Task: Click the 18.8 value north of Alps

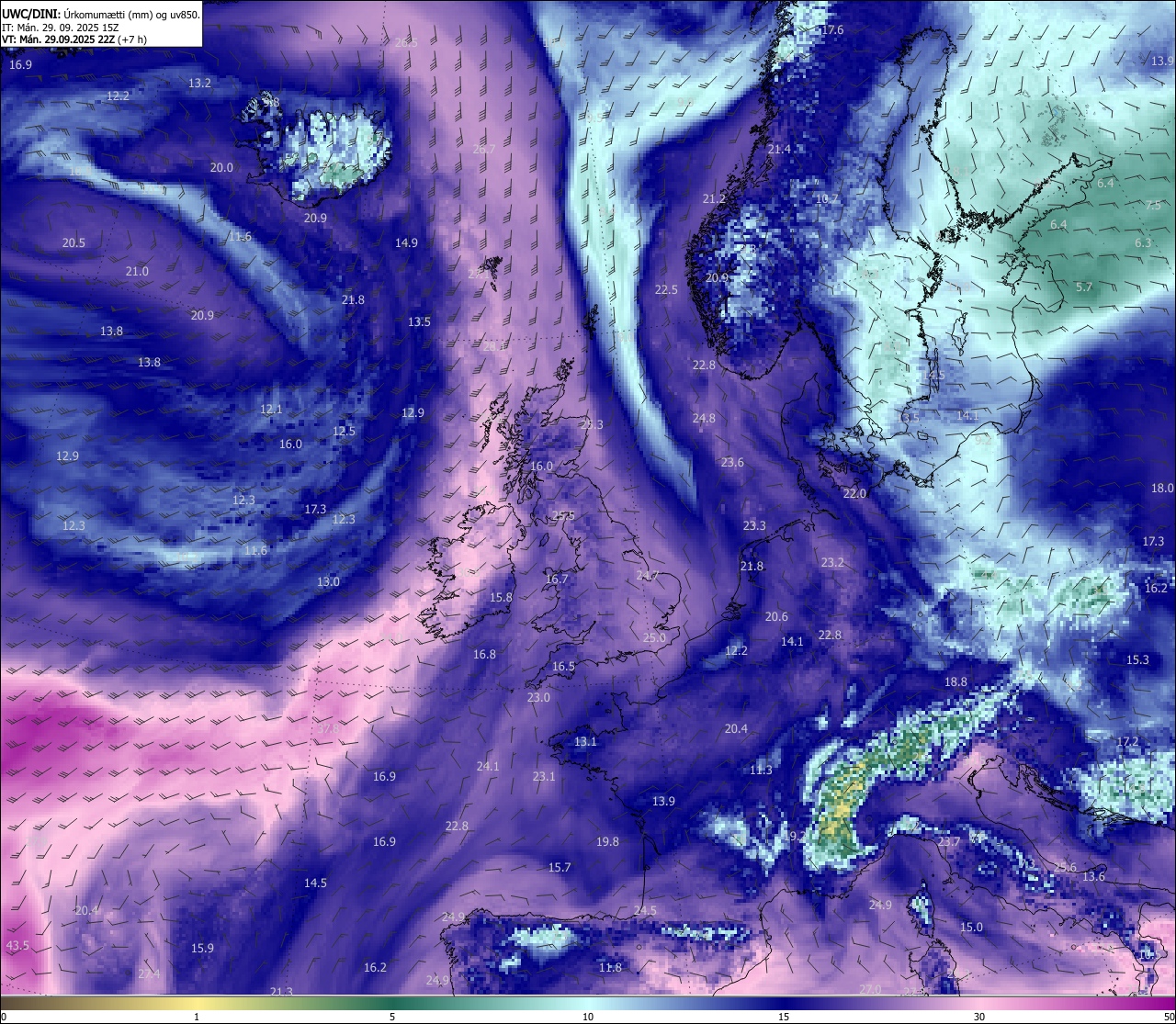Action: tap(955, 681)
